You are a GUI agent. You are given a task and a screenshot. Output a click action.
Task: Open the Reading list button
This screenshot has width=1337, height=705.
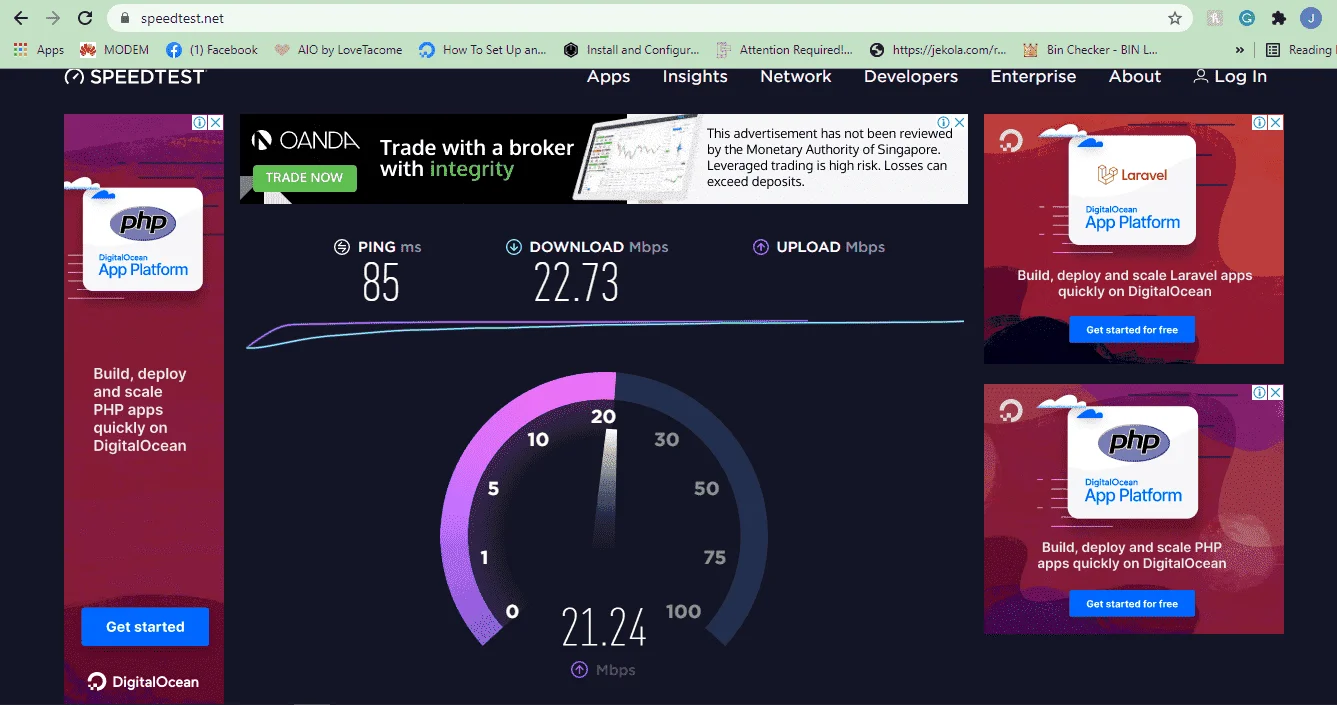point(1299,50)
